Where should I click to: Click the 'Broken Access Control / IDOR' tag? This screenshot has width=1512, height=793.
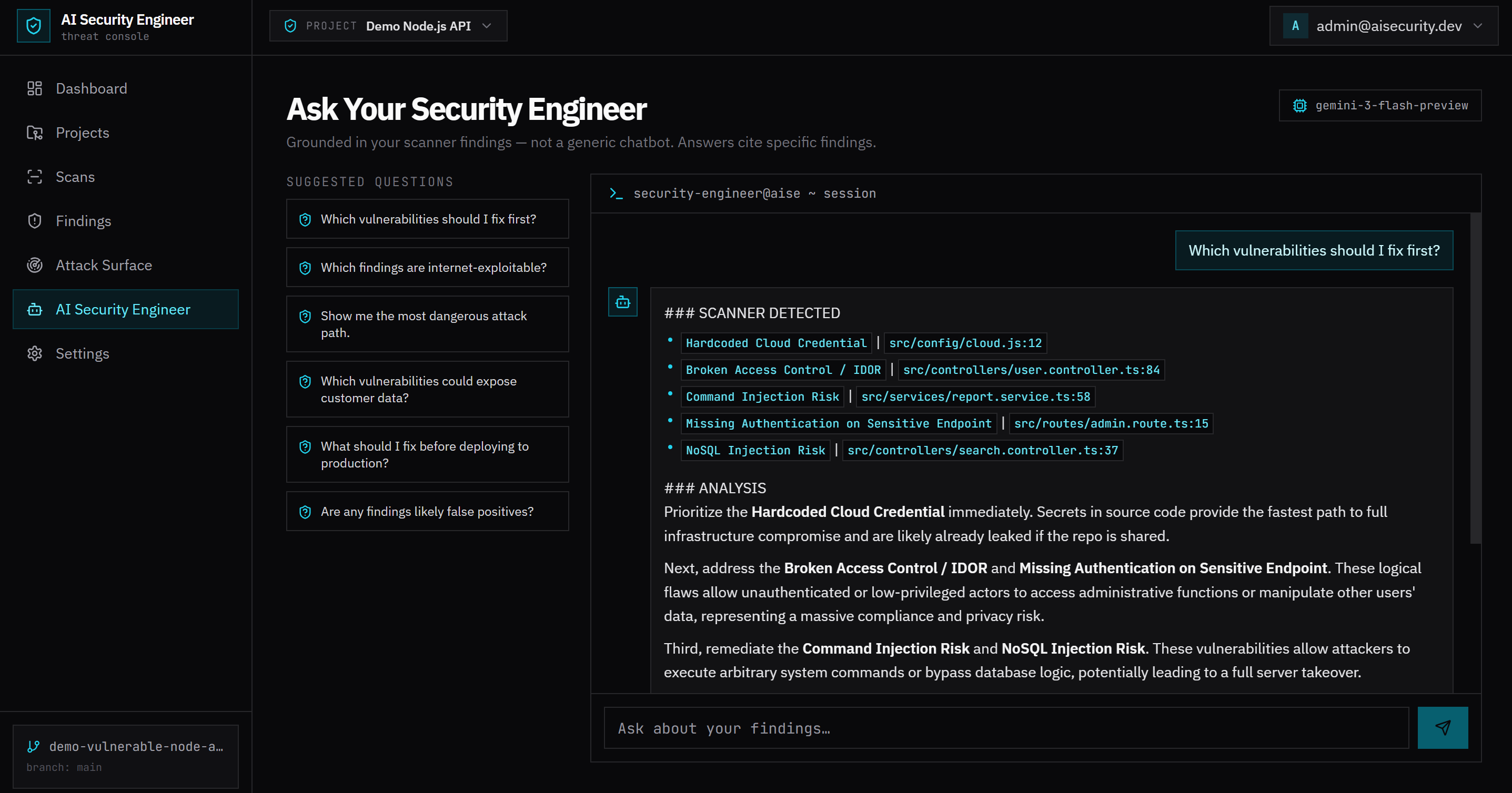(783, 370)
